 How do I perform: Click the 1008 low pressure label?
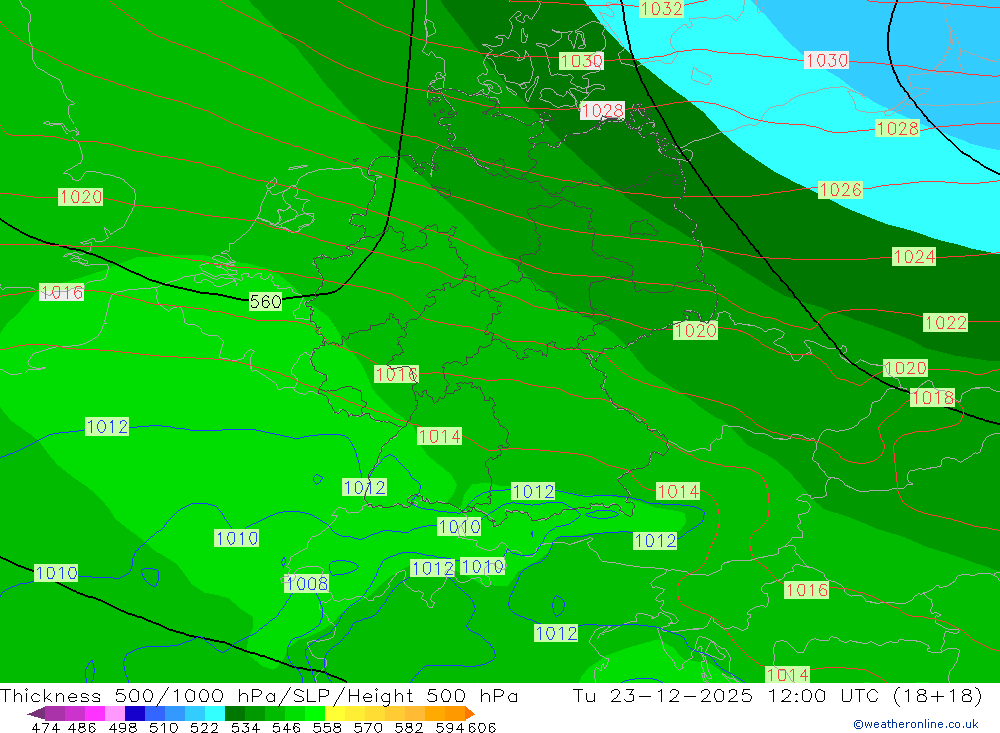(307, 583)
